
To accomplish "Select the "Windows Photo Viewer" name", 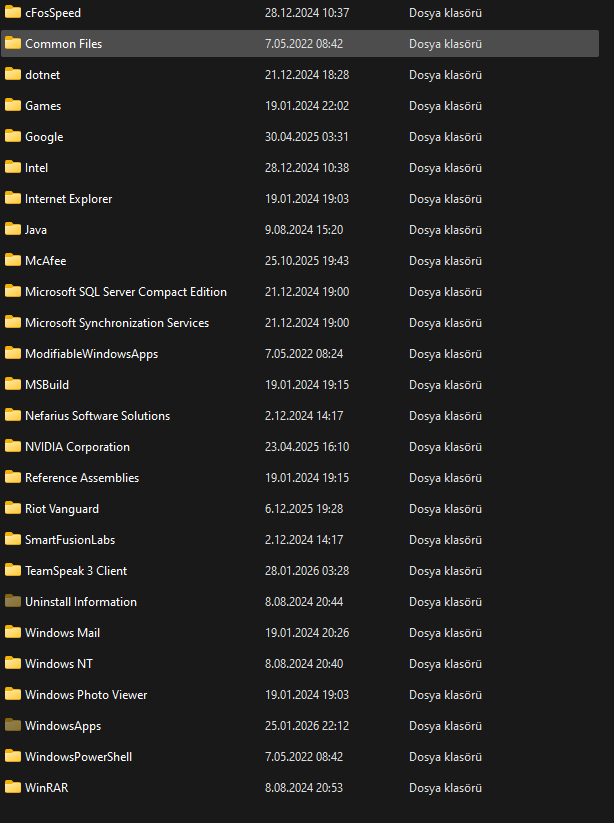I will [x=86, y=694].
